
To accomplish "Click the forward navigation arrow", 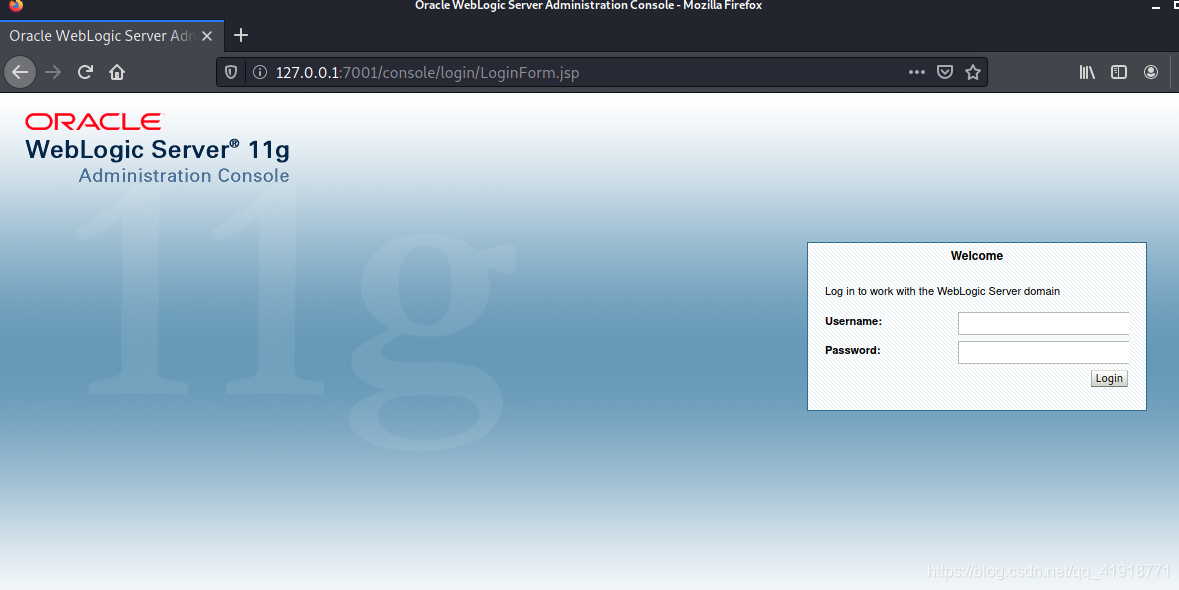I will [x=53, y=72].
